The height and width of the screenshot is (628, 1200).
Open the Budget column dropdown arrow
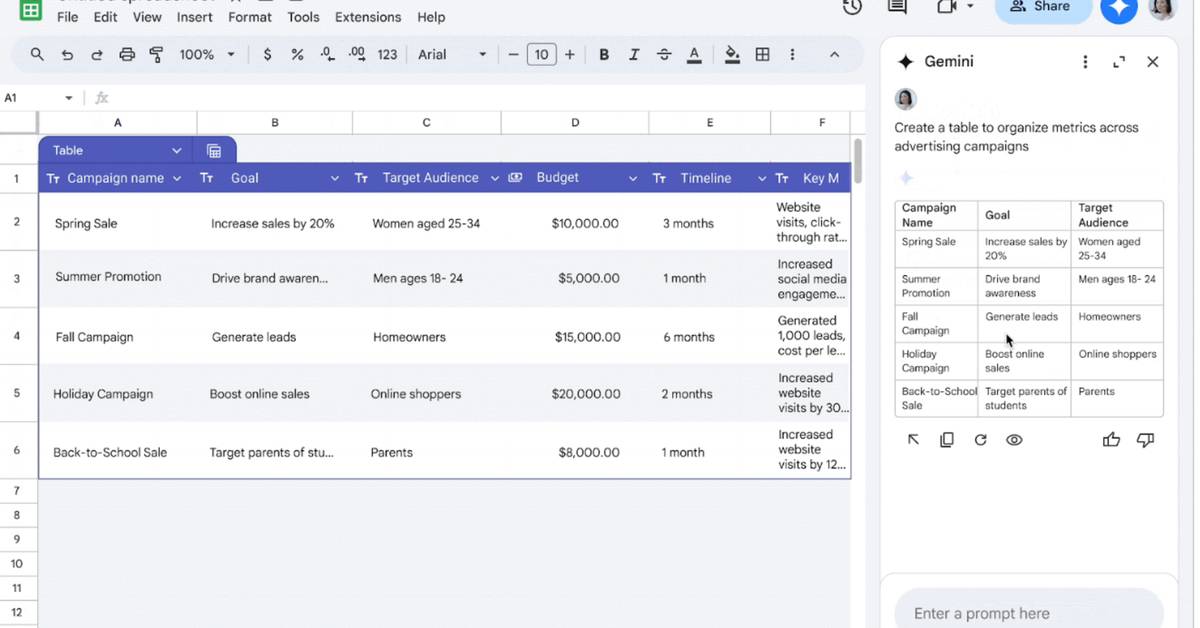633,179
